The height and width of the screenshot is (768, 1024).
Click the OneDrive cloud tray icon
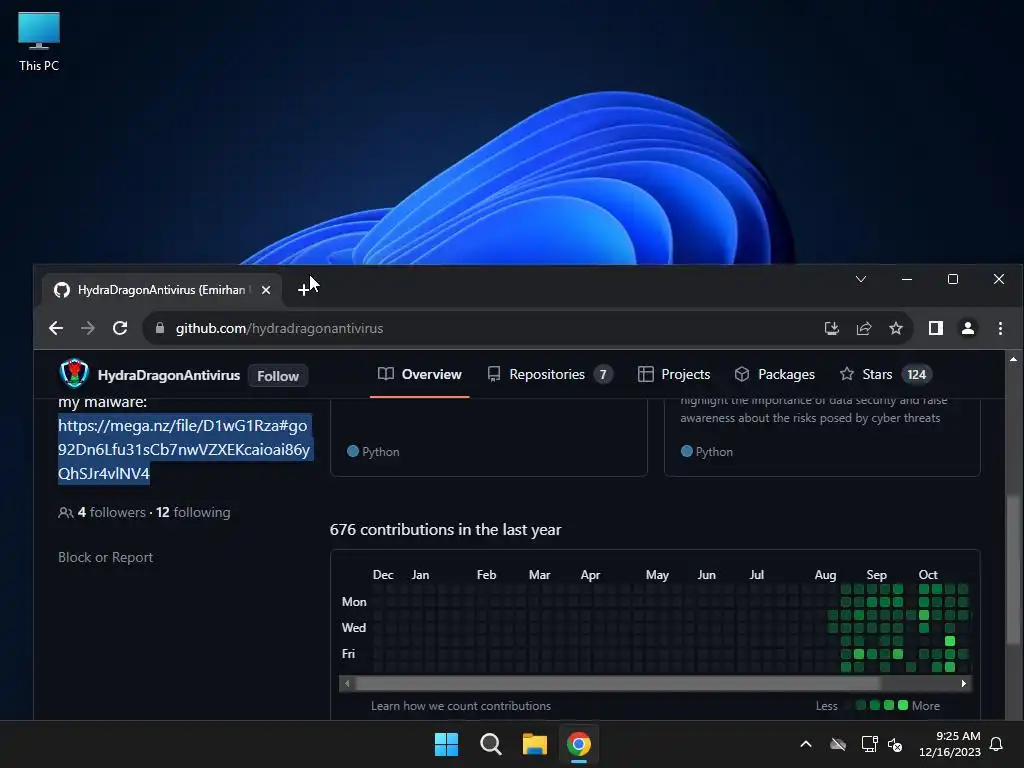coord(838,744)
